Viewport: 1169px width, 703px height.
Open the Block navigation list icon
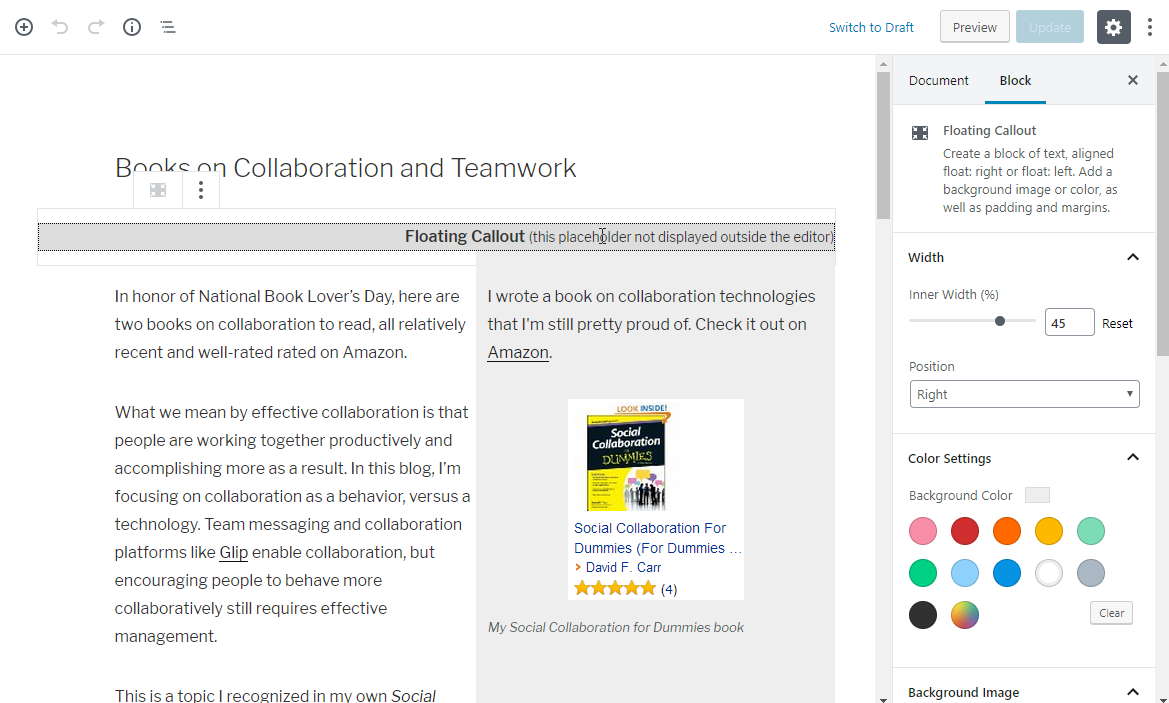pyautogui.click(x=168, y=28)
